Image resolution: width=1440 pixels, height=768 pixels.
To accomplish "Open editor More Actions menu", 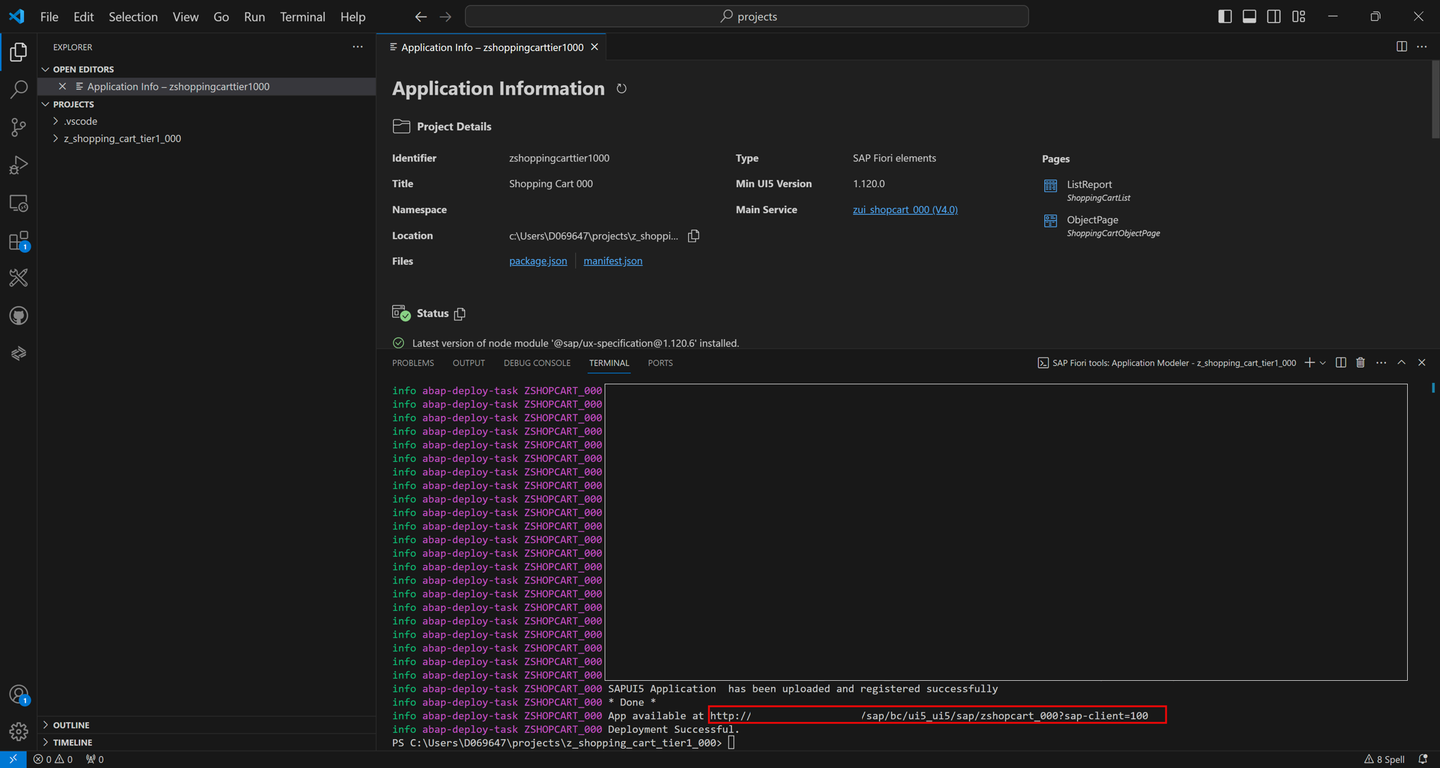I will (x=1422, y=47).
